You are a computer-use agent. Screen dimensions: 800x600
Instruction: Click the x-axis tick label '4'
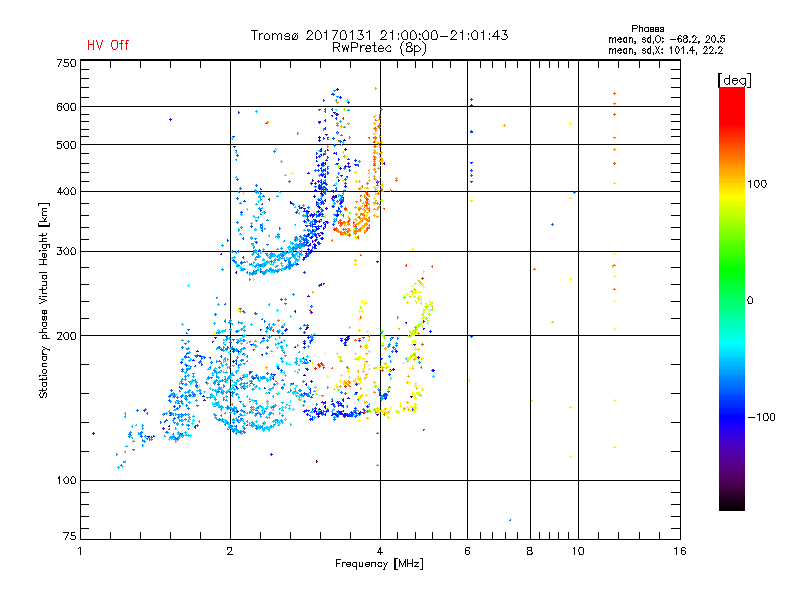click(380, 551)
